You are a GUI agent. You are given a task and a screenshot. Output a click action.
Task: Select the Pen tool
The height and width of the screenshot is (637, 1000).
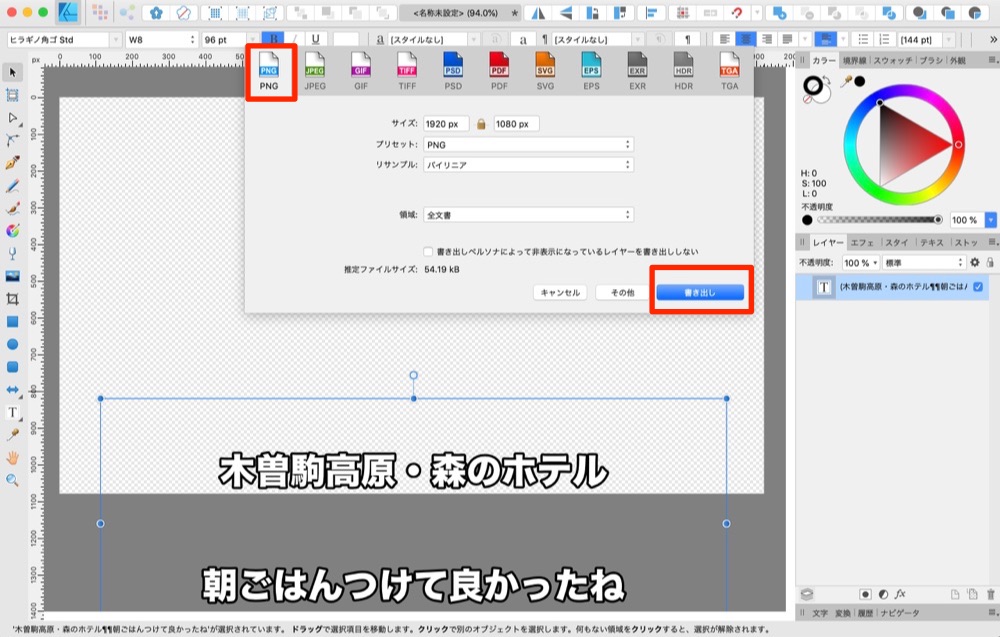click(13, 163)
